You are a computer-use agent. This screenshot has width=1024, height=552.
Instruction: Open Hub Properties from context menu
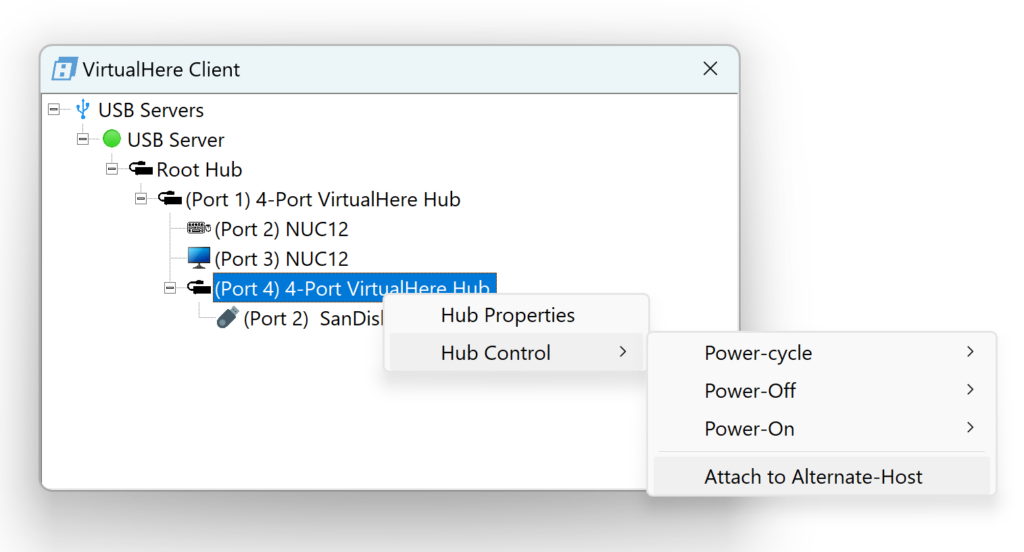tap(507, 315)
